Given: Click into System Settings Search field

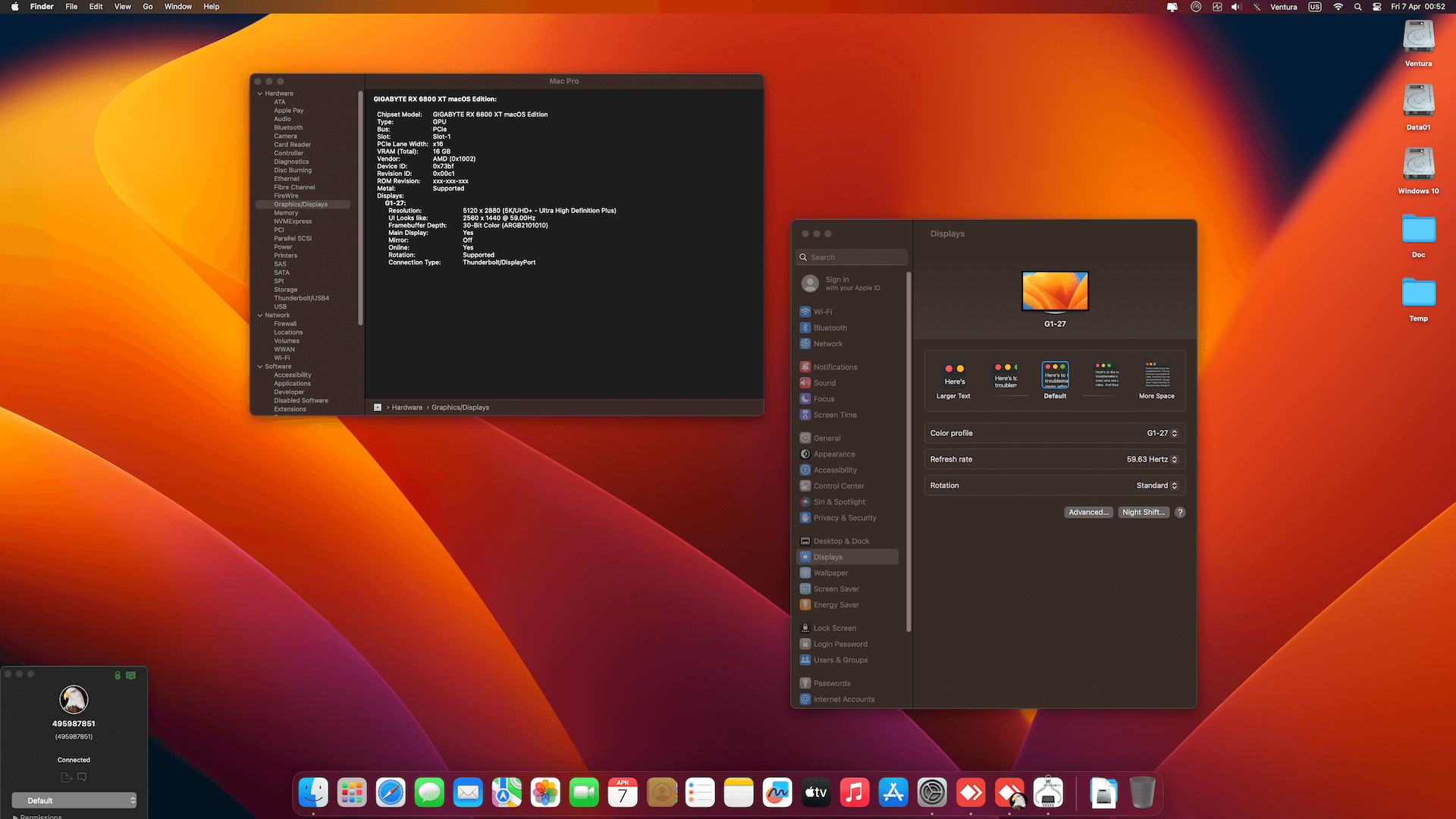Looking at the screenshot, I should pos(852,258).
